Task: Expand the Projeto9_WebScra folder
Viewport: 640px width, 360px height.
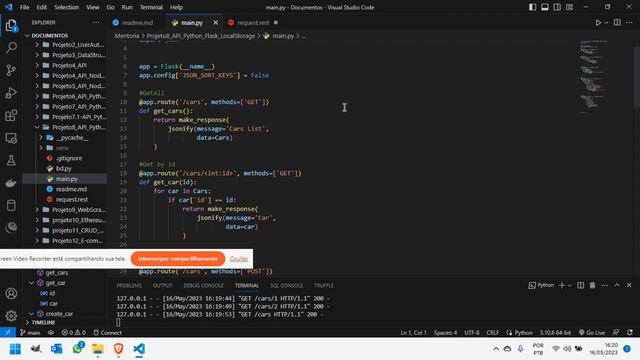Action: pos(37,210)
